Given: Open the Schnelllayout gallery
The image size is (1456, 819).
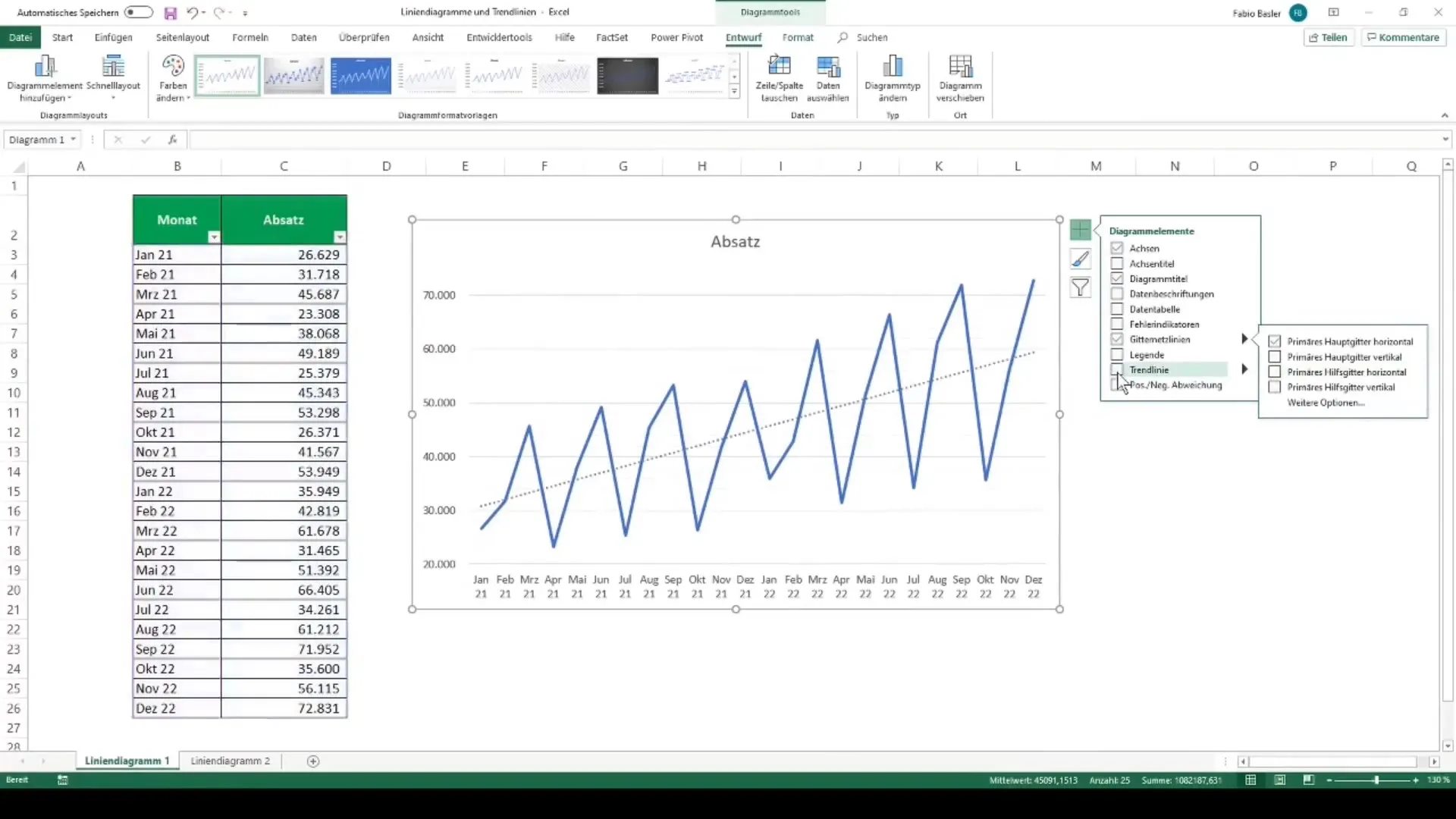Looking at the screenshot, I should 113,78.
